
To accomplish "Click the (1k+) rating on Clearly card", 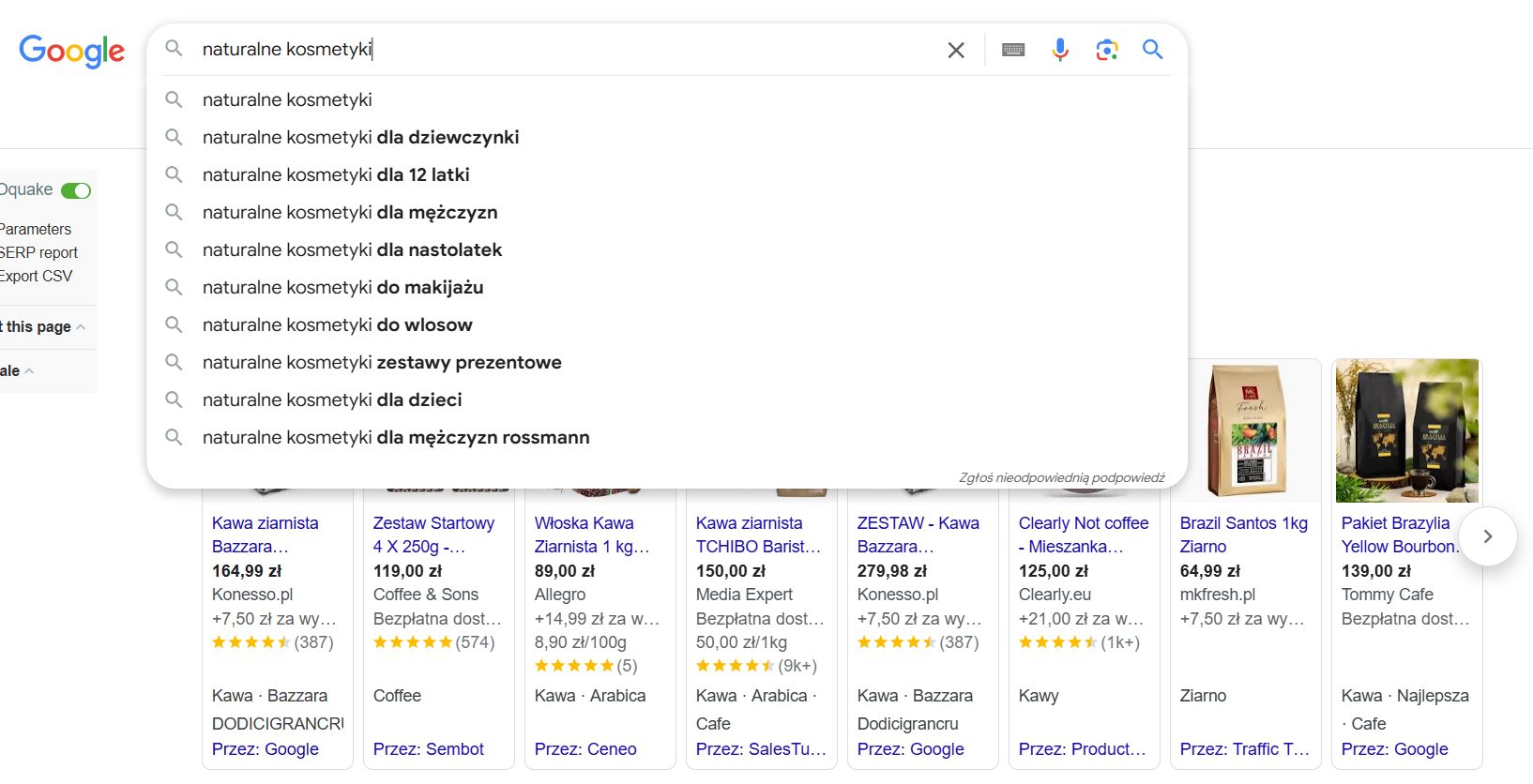I will [x=1079, y=642].
